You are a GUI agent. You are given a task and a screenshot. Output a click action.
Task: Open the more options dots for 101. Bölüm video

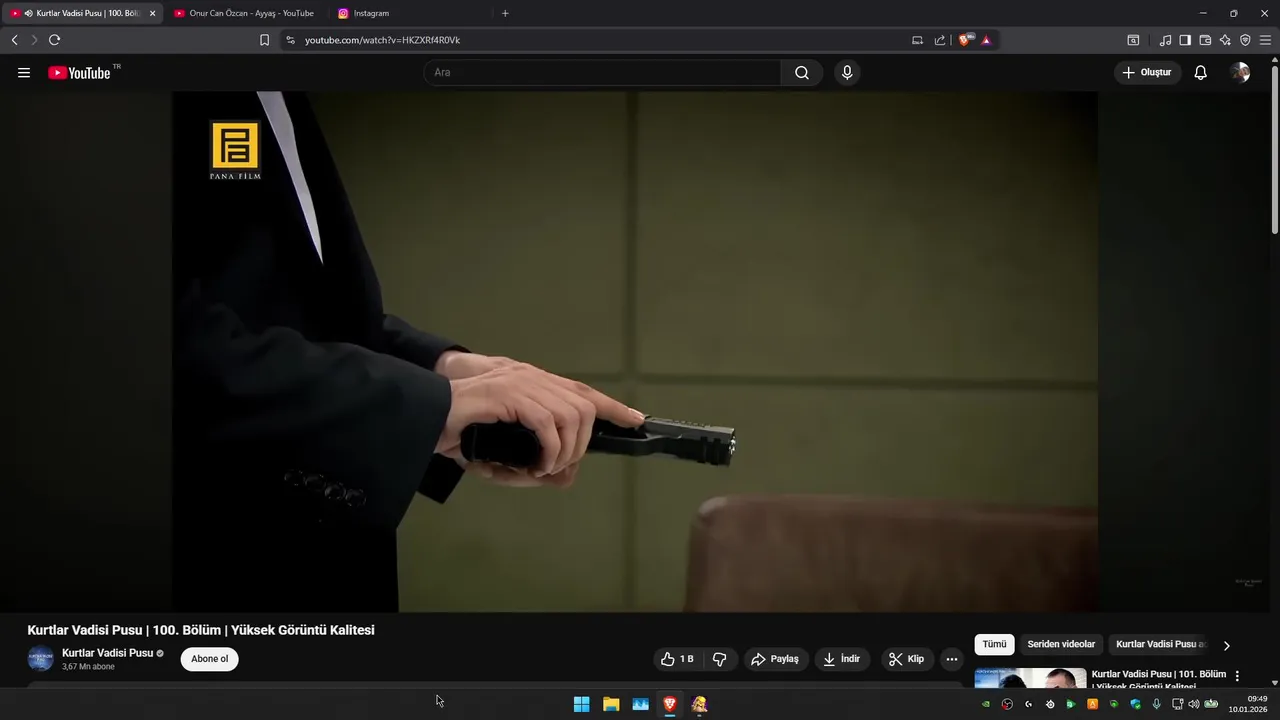pos(1237,676)
